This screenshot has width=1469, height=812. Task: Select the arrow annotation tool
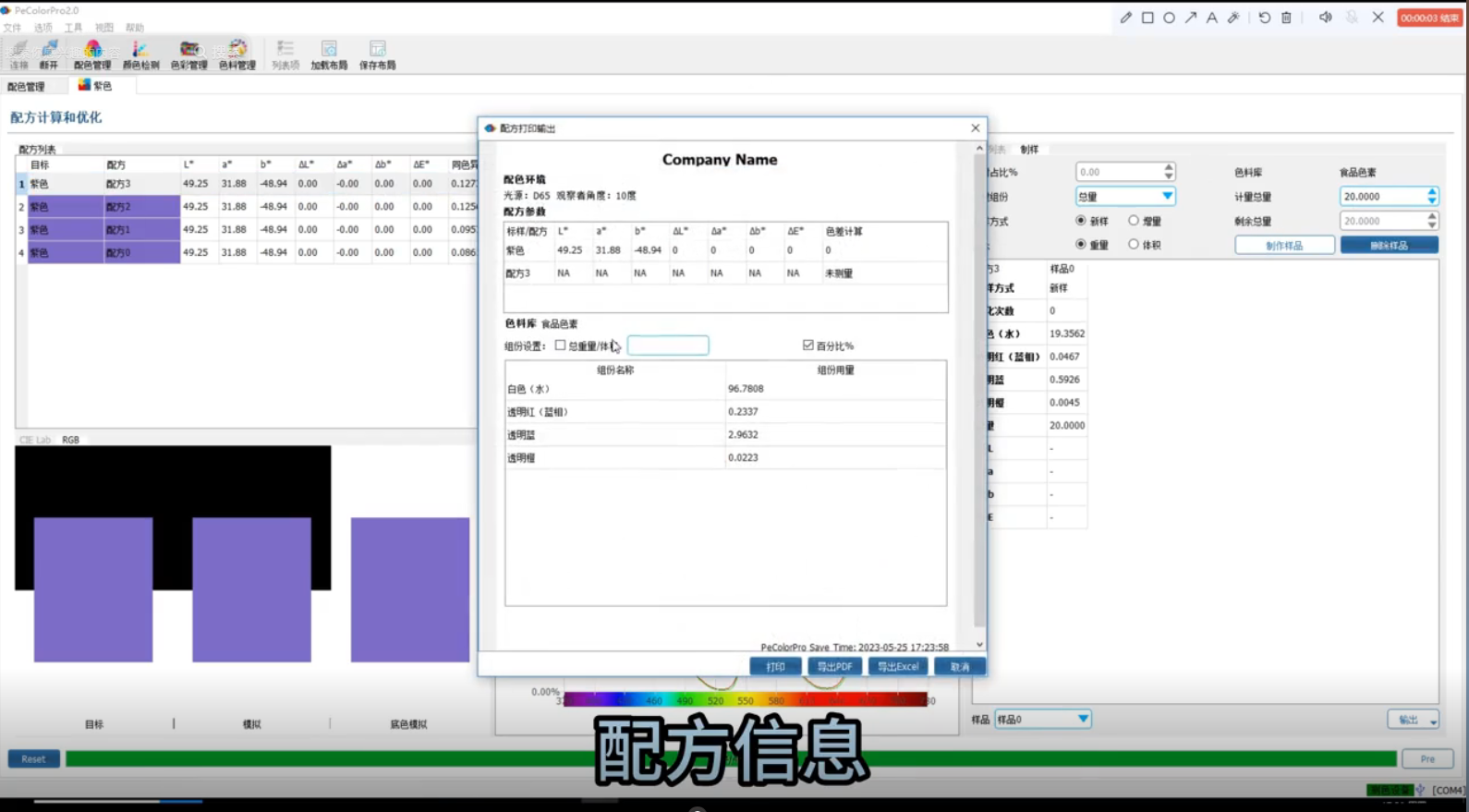click(1191, 18)
